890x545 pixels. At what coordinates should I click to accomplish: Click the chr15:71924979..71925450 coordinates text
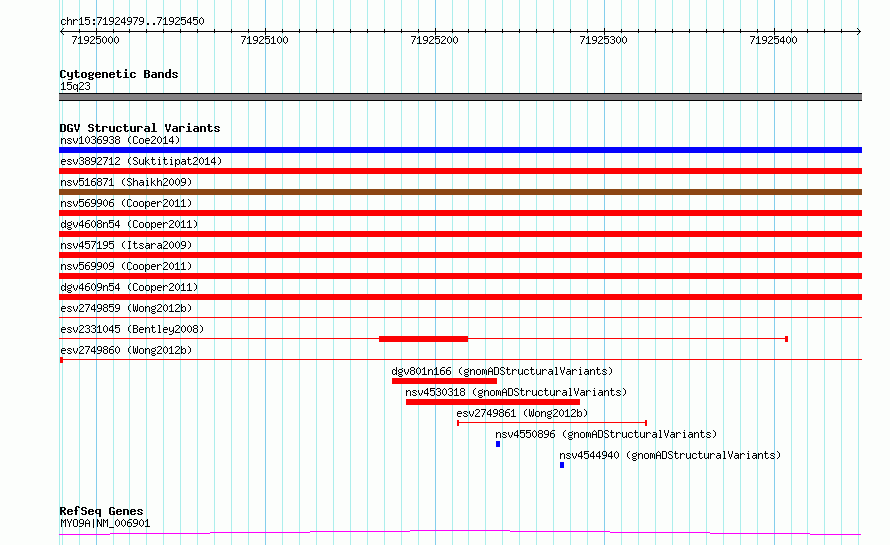tap(132, 22)
